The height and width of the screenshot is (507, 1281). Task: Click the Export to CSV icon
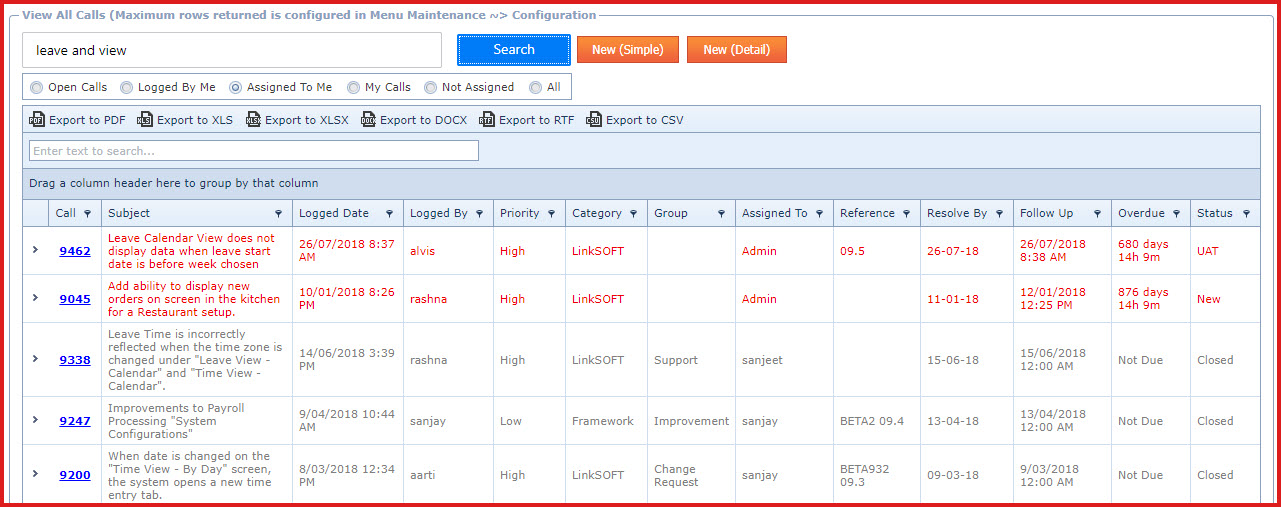594,120
